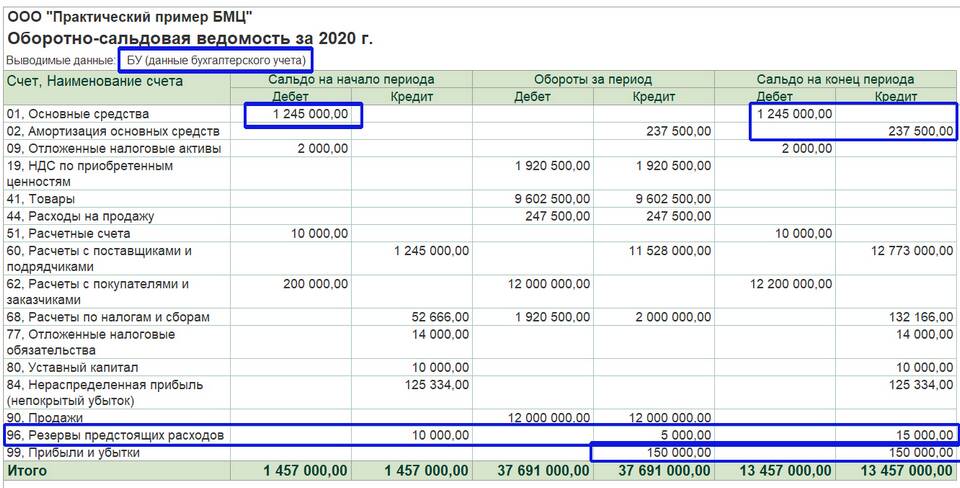Click opening credit 52 666,00 for account 68
The width and height of the screenshot is (960, 488).
point(440,317)
